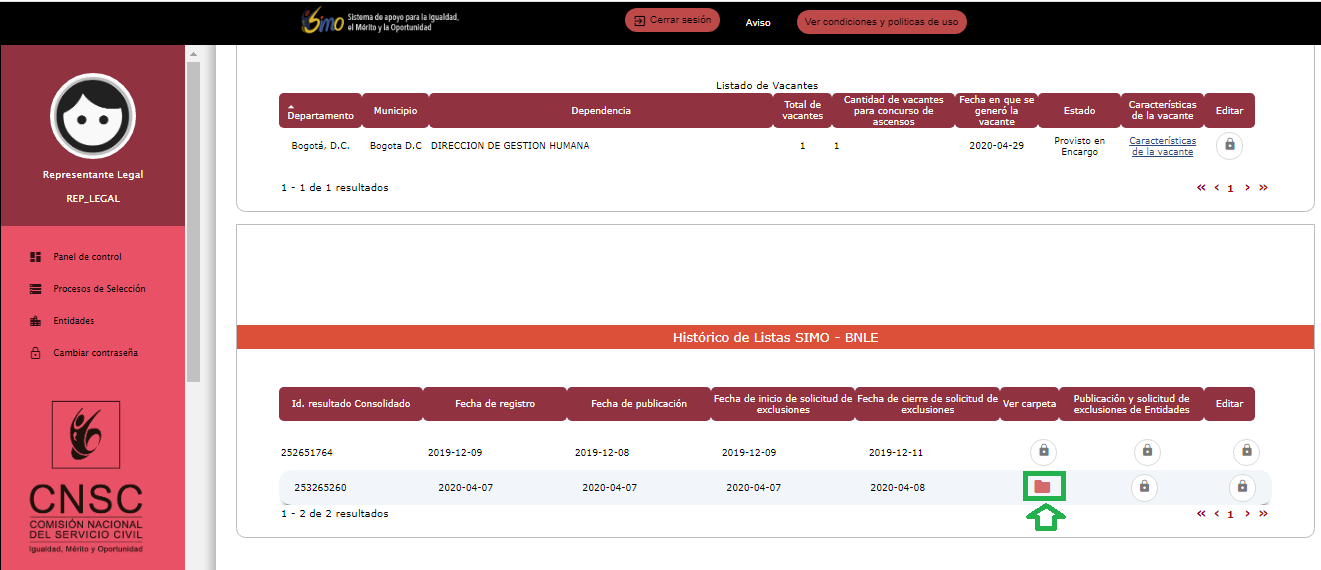Select Cambiar contraseña option

[x=95, y=353]
